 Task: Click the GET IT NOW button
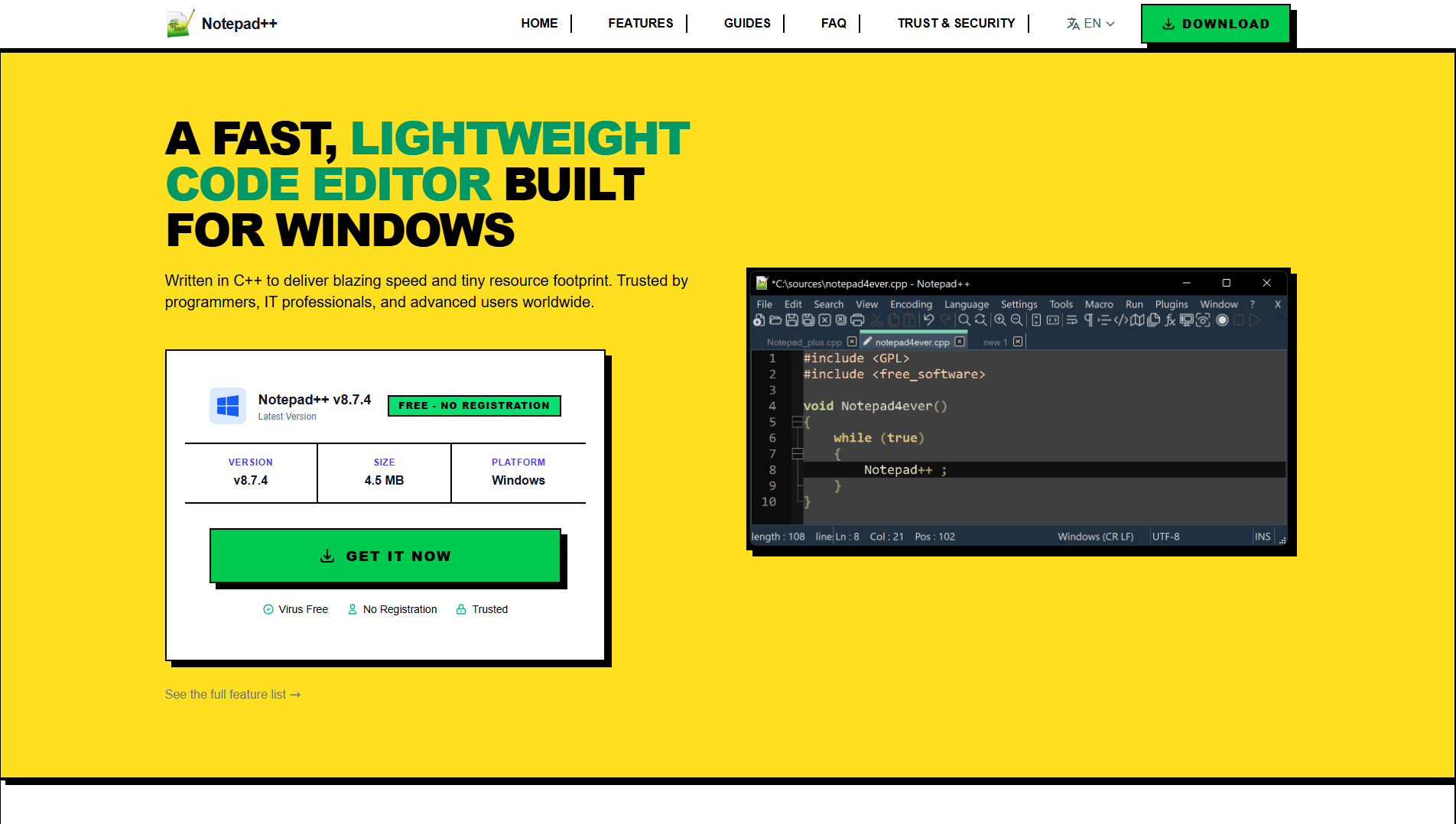click(x=385, y=556)
